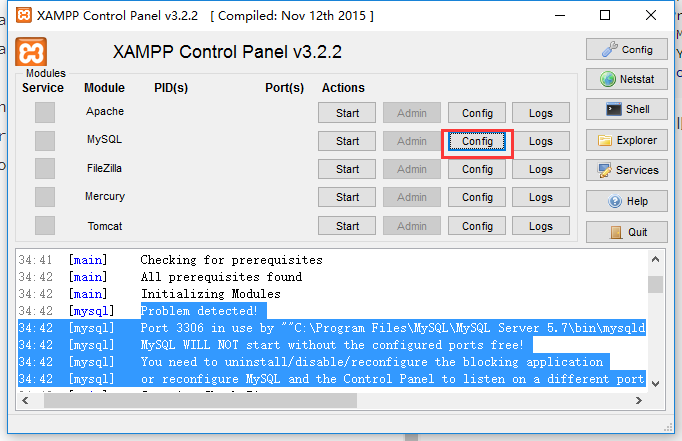This screenshot has height=441, width=682.
Task: Click the log scrollbar up arrow
Action: click(x=655, y=260)
